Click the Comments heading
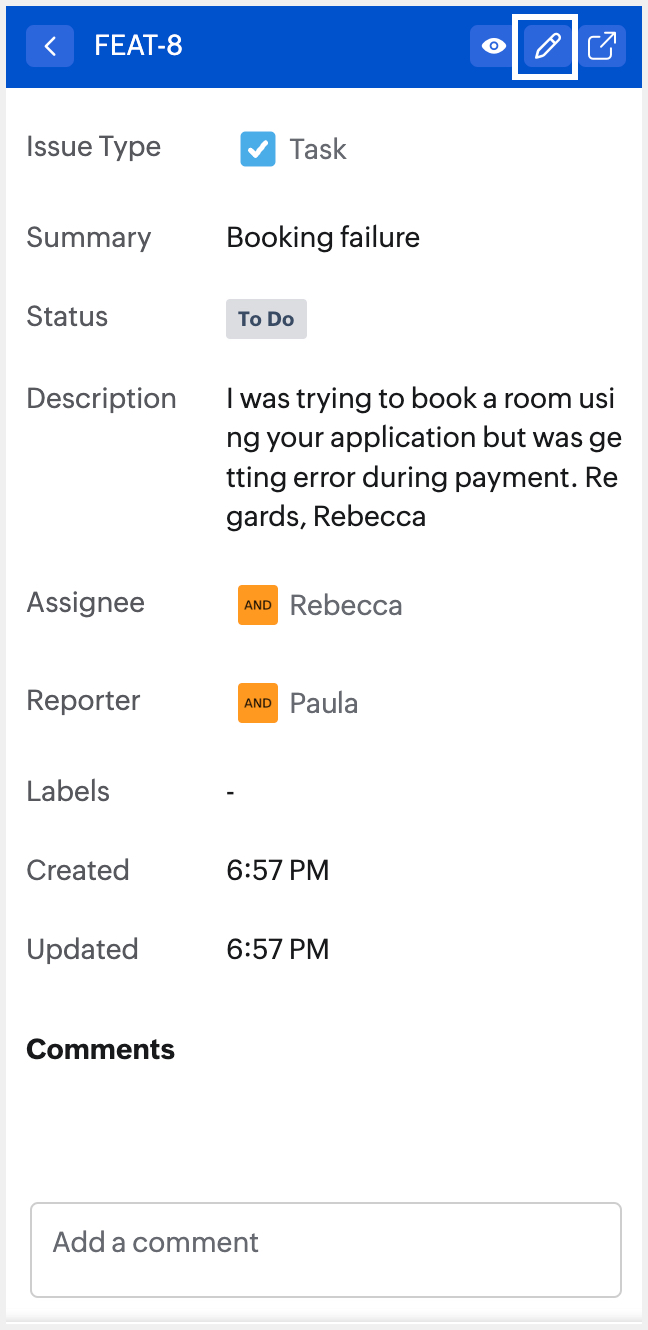The image size is (648, 1330). [101, 1049]
